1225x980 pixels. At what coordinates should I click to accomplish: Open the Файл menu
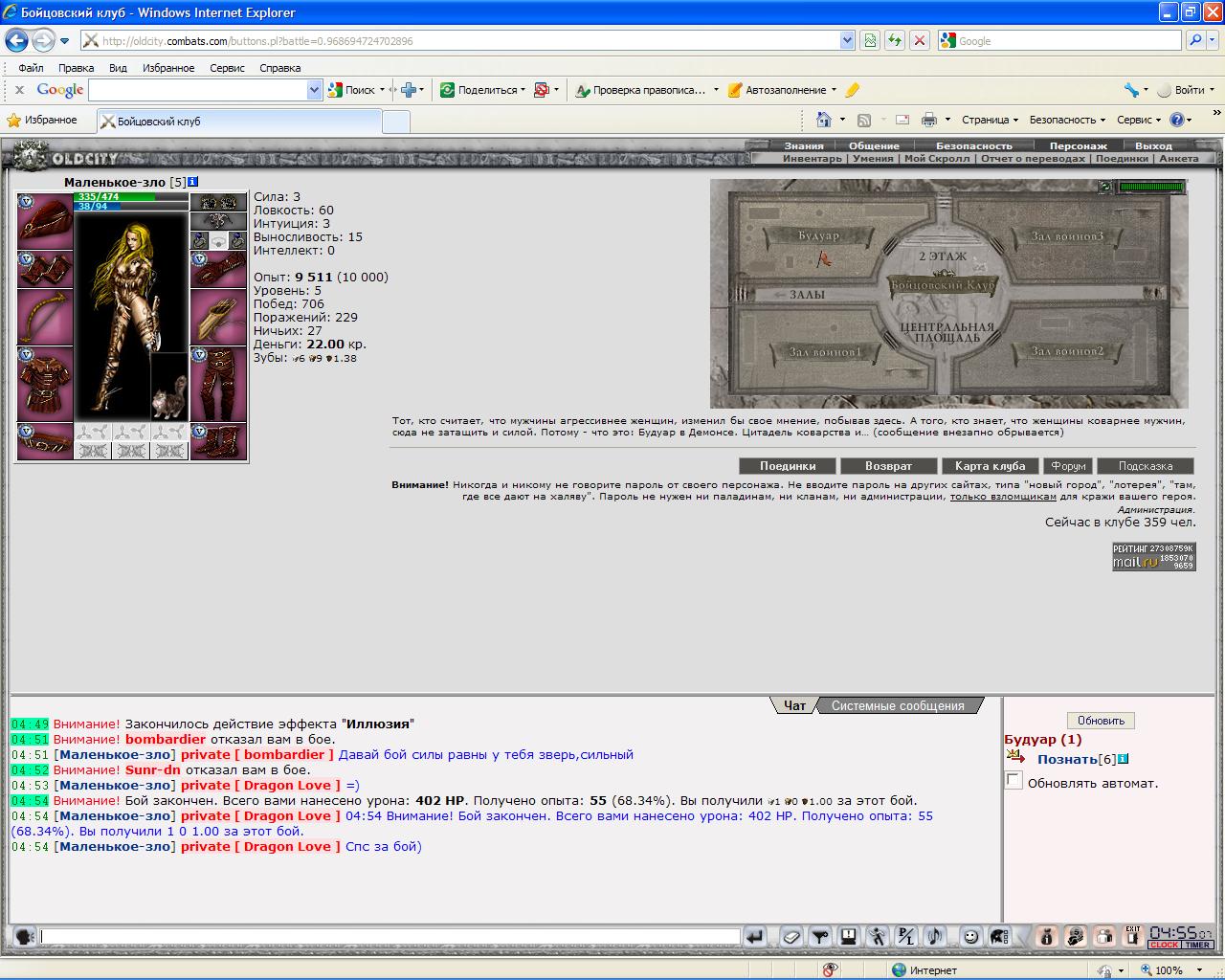(31, 68)
